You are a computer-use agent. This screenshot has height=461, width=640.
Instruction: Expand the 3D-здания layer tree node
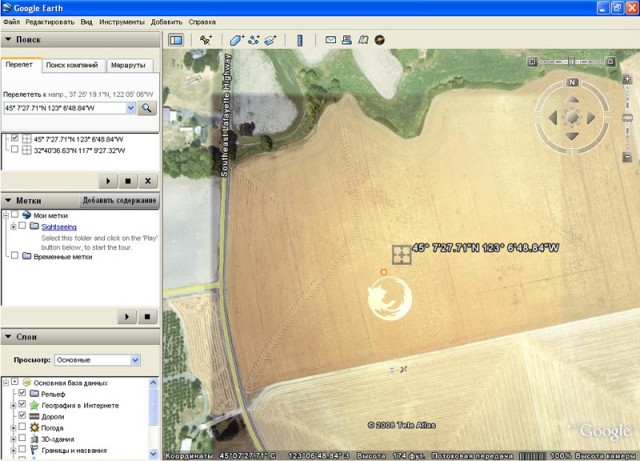pos(13,439)
